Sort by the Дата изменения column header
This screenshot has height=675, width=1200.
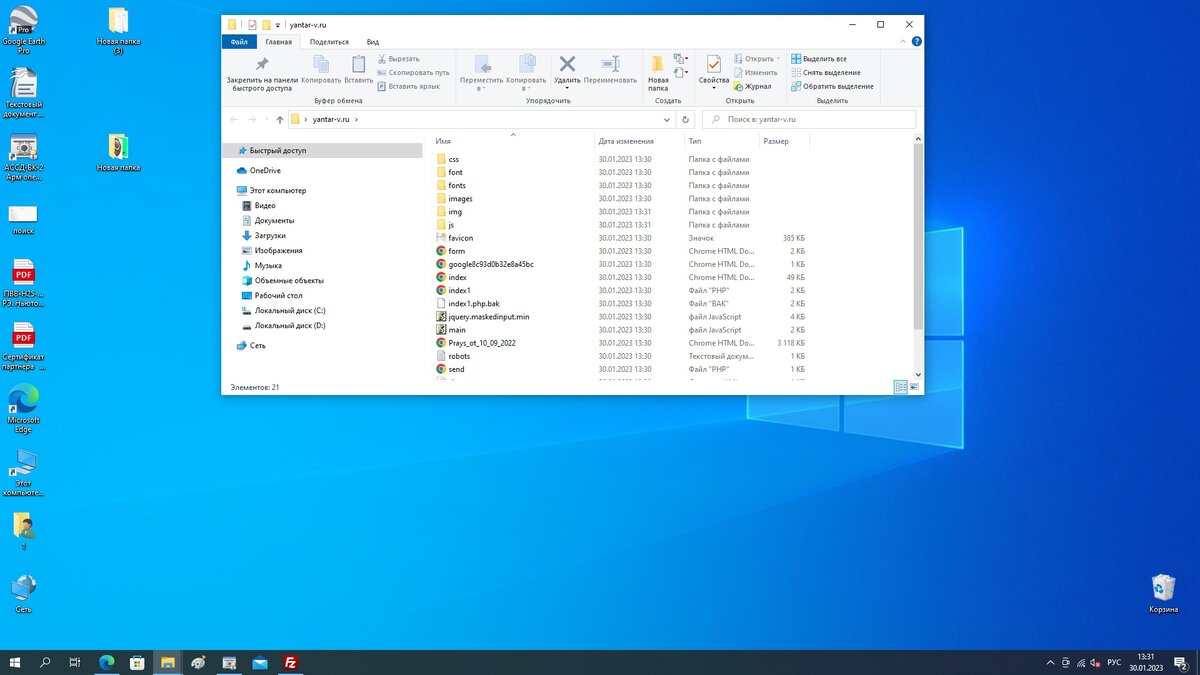[x=639, y=141]
